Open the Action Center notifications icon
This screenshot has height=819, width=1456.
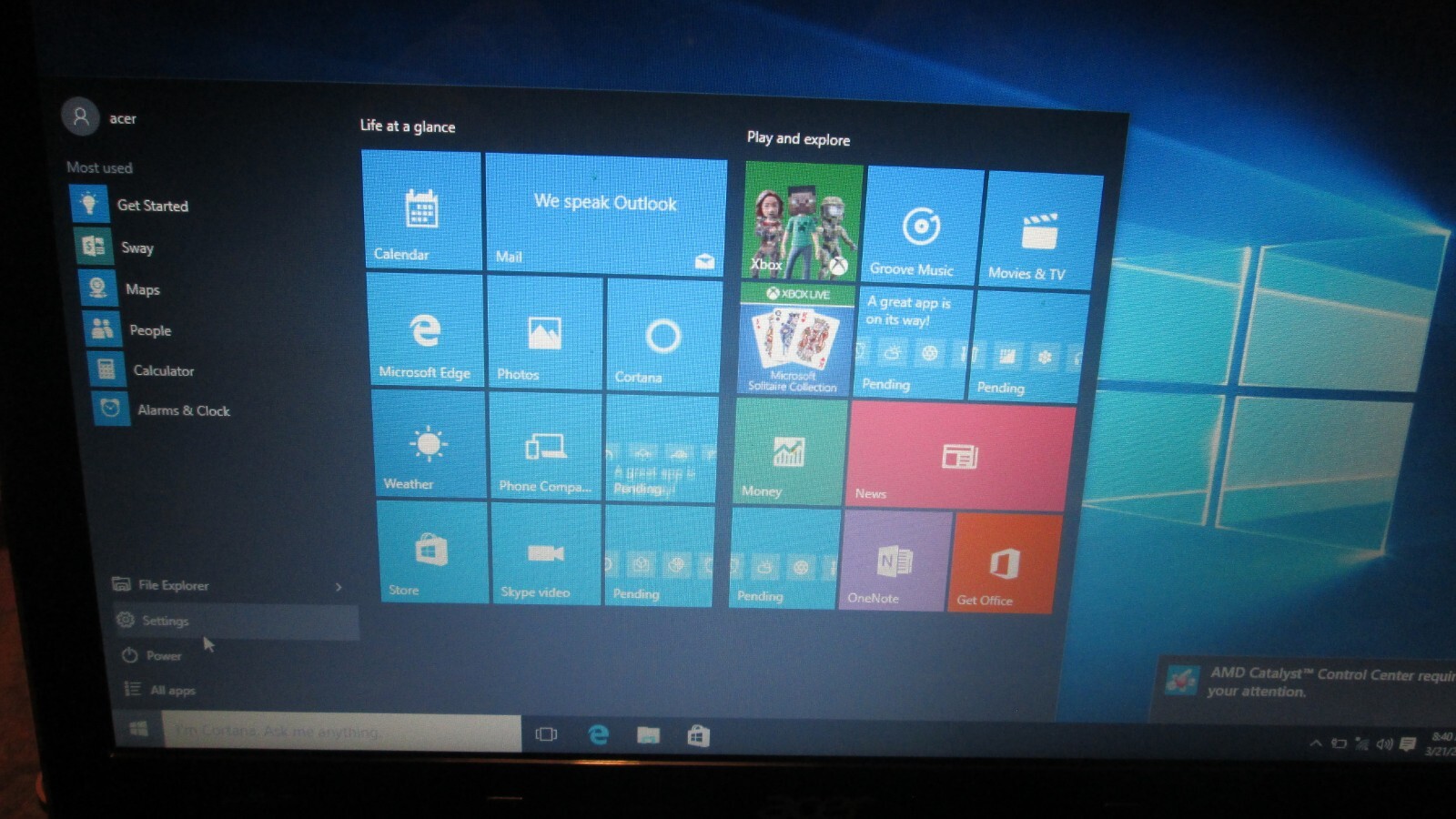click(x=1408, y=744)
